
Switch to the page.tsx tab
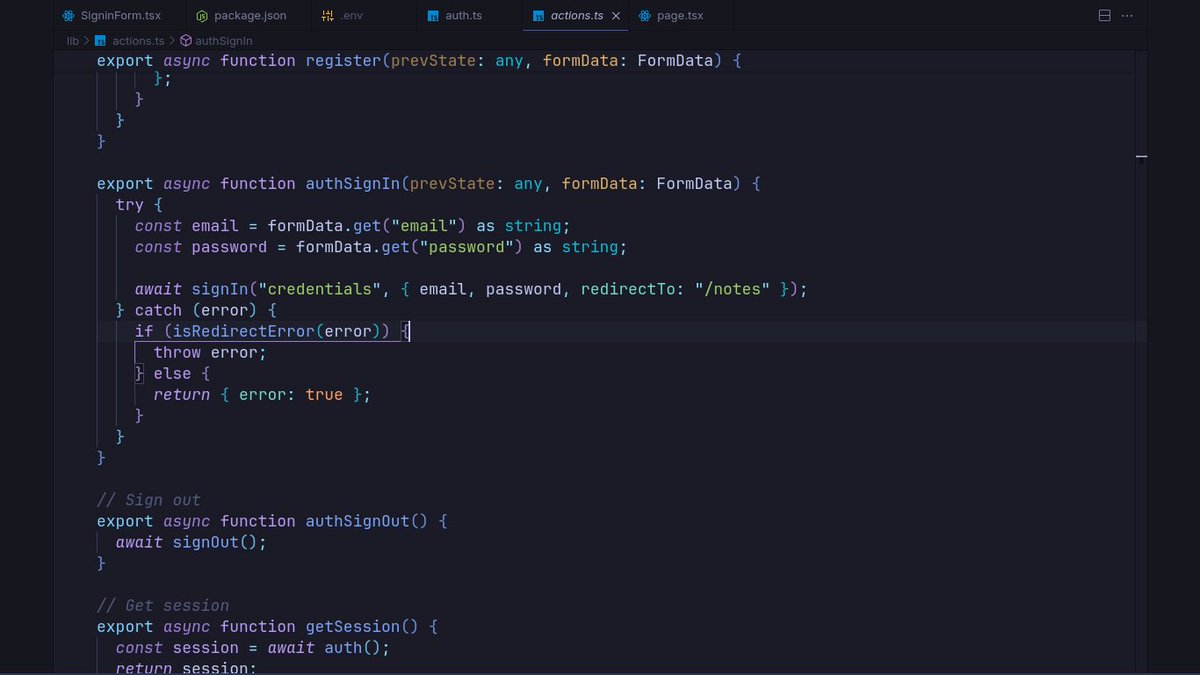point(671,16)
